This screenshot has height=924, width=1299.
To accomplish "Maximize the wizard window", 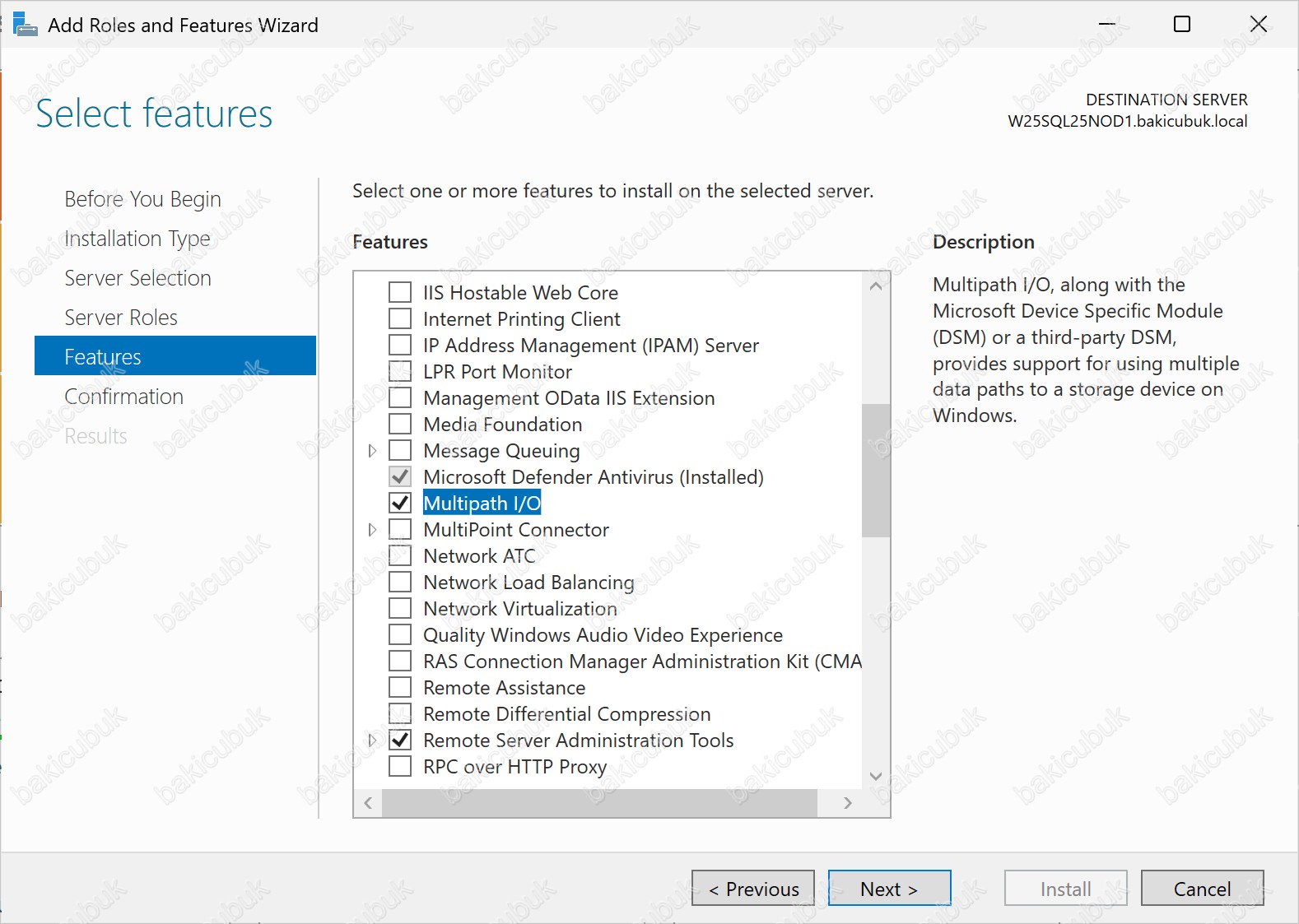I will [x=1181, y=25].
